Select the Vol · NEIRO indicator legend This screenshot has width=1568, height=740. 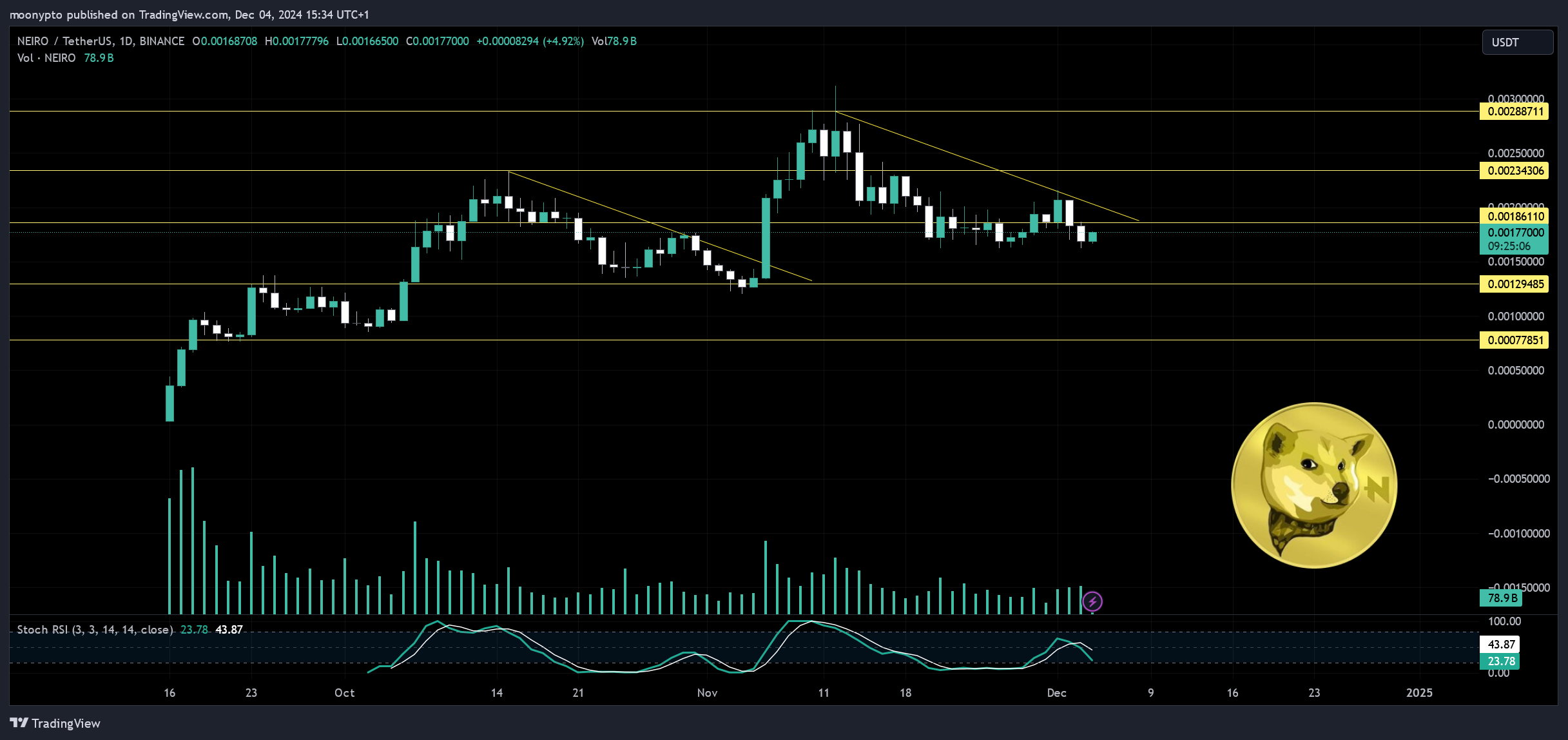tap(46, 58)
